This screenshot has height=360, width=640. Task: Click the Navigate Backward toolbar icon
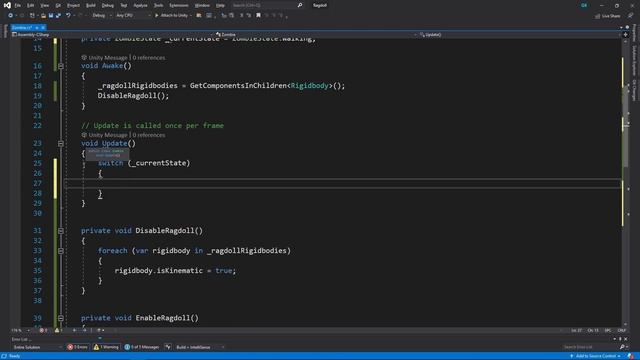(10, 16)
